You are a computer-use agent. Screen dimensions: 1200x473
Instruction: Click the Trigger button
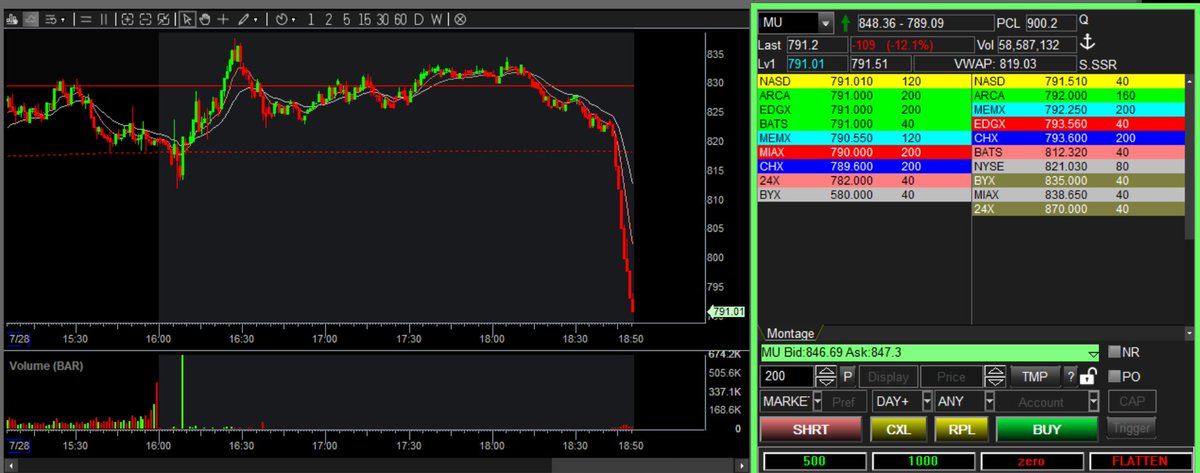click(x=1131, y=428)
